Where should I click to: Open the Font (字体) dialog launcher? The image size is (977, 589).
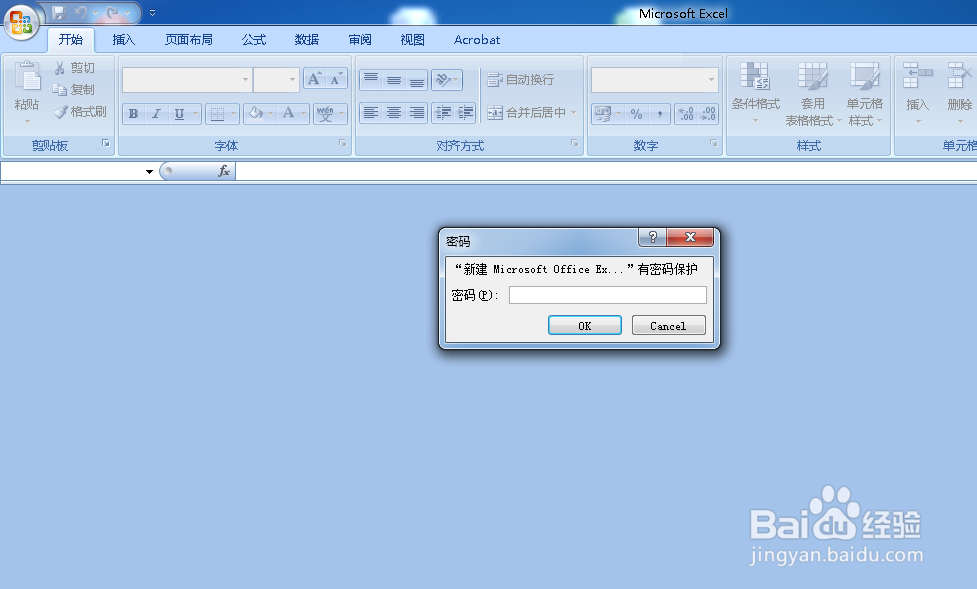[x=343, y=143]
